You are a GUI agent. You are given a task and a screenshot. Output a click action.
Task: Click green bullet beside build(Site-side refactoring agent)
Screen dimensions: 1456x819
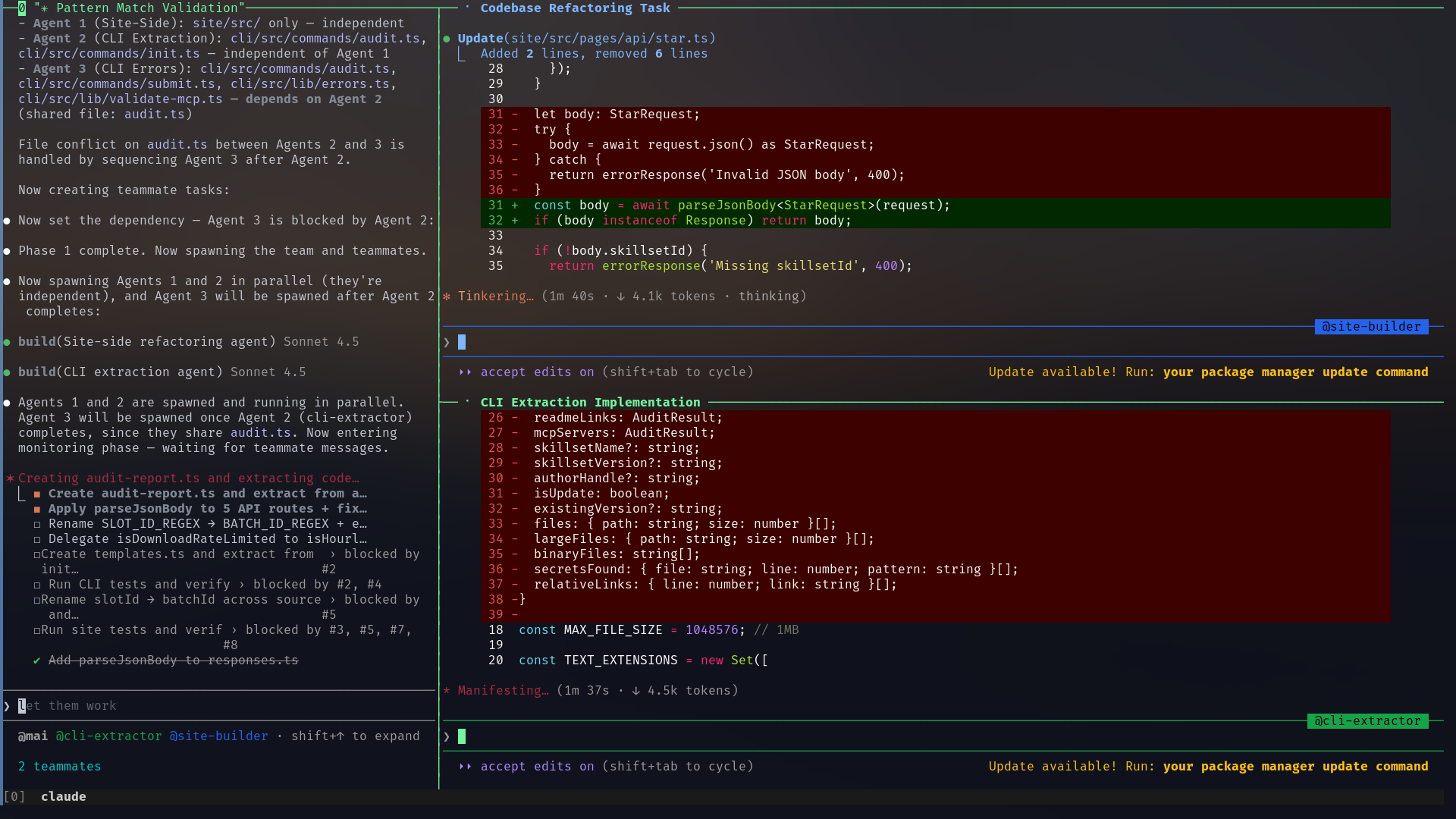(x=7, y=342)
